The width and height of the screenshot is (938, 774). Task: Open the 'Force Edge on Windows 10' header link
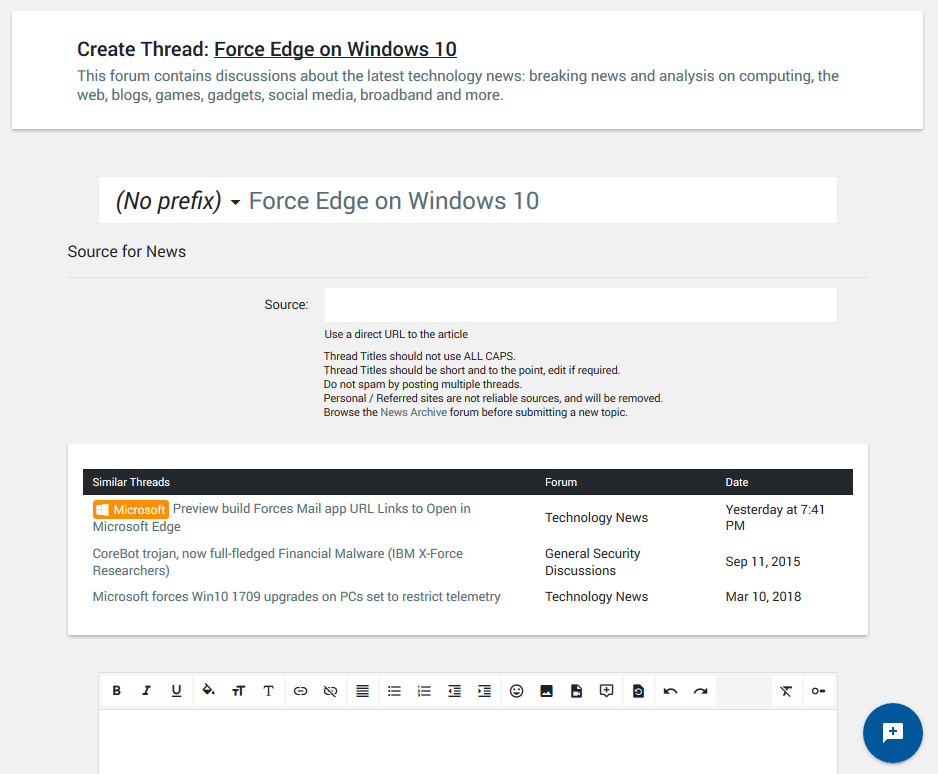coord(336,49)
